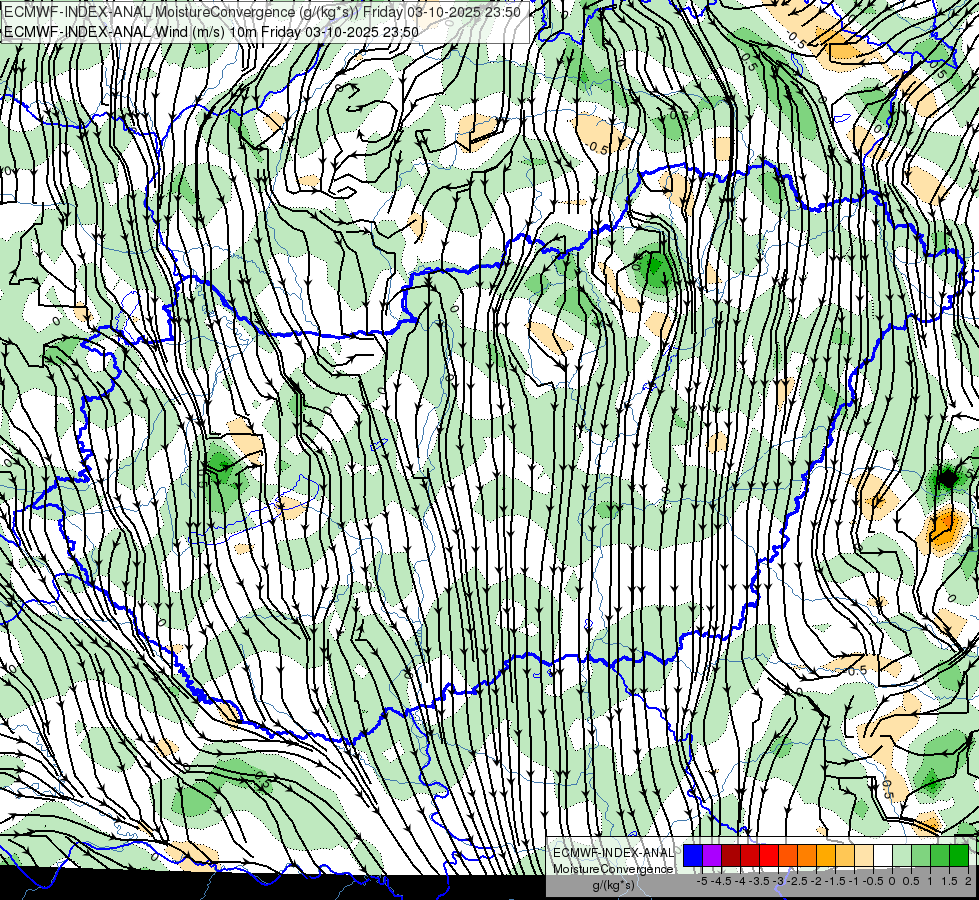Viewport: 979px width, 900px height.
Task: Click the MoistureConvergence title line at top
Action: pyautogui.click(x=262, y=12)
